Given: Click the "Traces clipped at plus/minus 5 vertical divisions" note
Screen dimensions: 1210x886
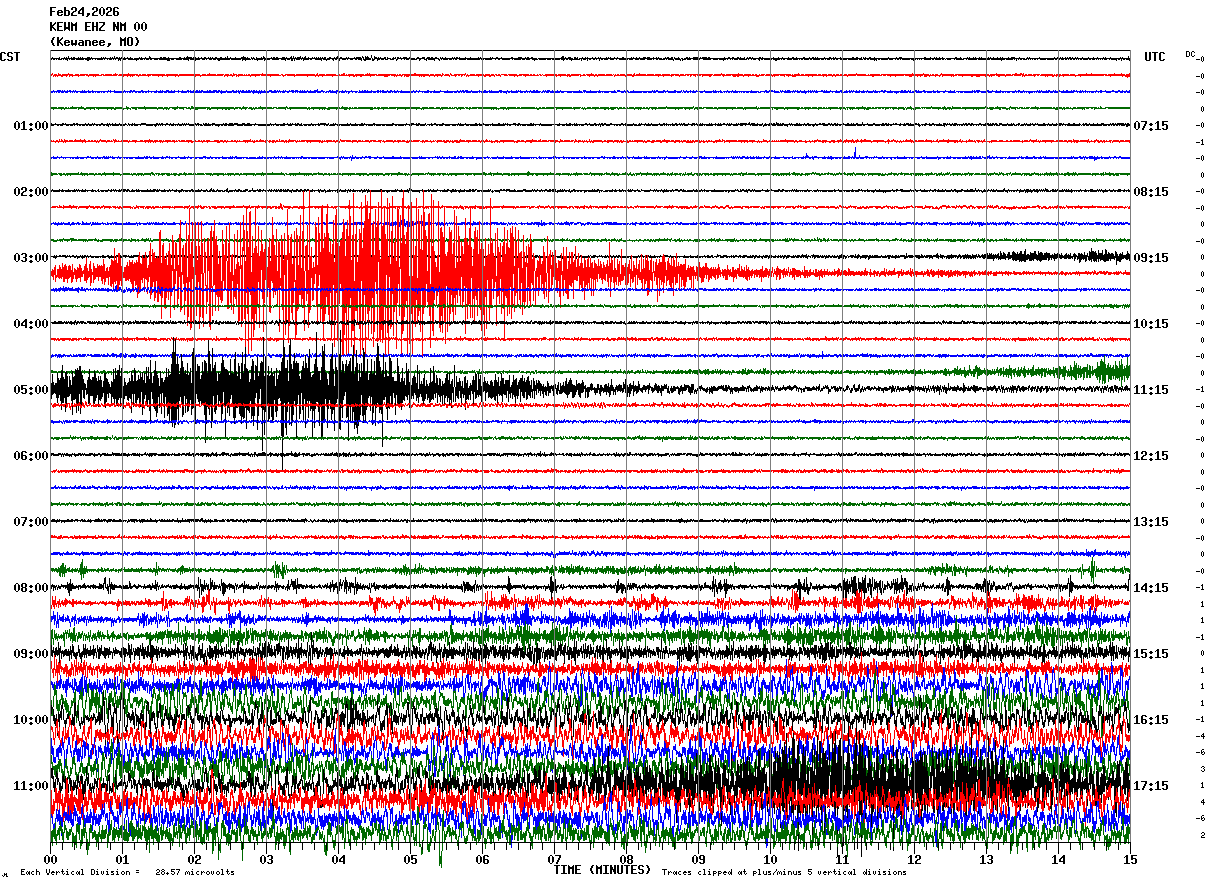Looking at the screenshot, I should 784,873.
